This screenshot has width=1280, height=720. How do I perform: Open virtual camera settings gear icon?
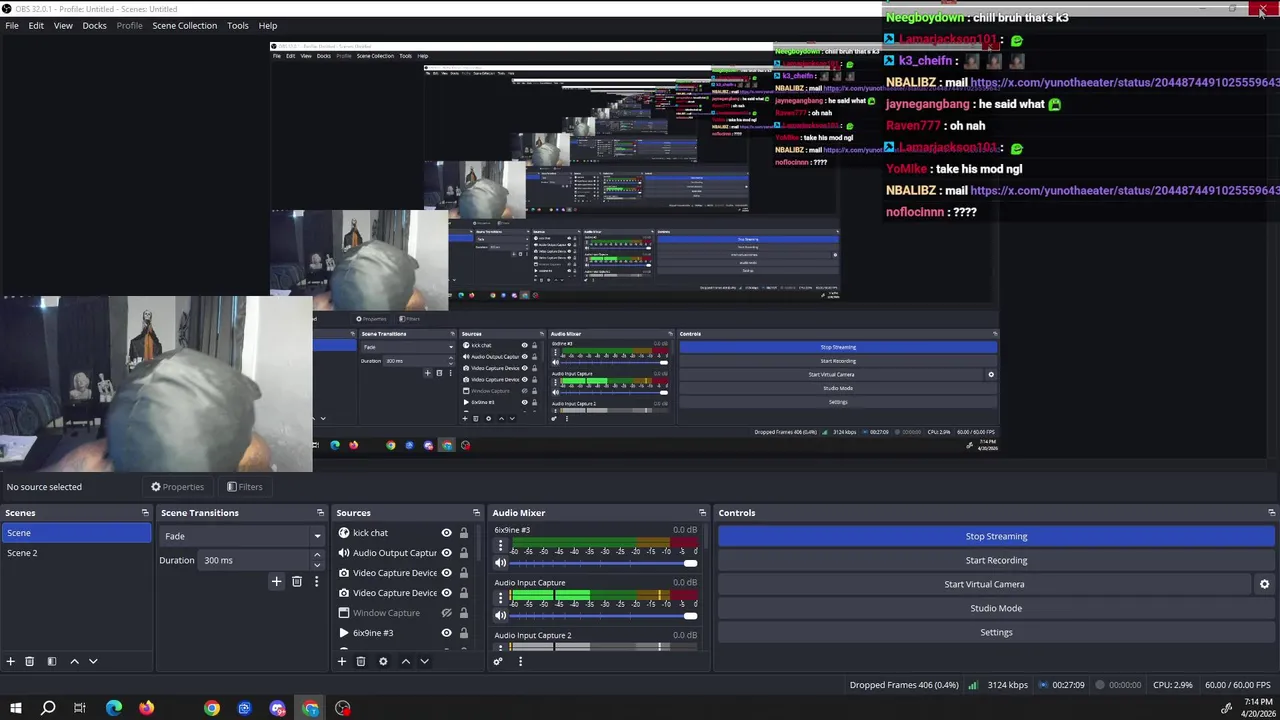pyautogui.click(x=1264, y=584)
